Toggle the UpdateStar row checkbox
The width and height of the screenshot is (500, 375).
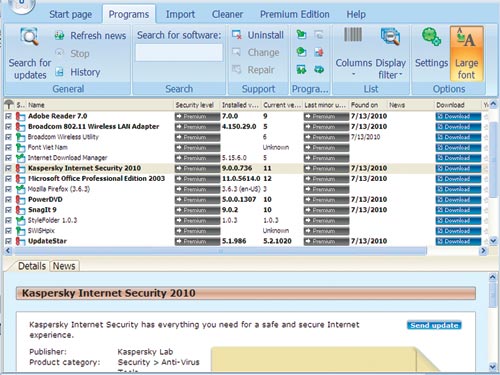pyautogui.click(x=9, y=241)
